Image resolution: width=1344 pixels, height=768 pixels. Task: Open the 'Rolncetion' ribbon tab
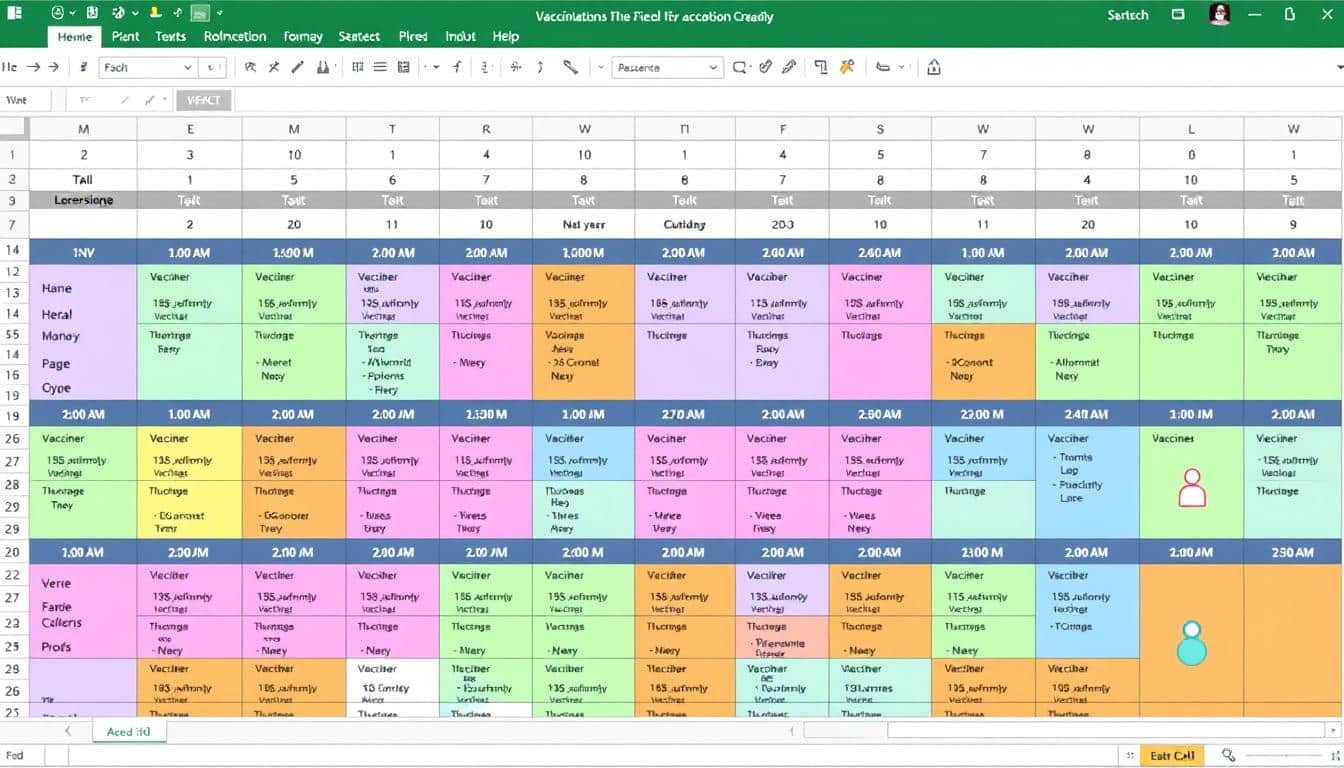tap(235, 36)
